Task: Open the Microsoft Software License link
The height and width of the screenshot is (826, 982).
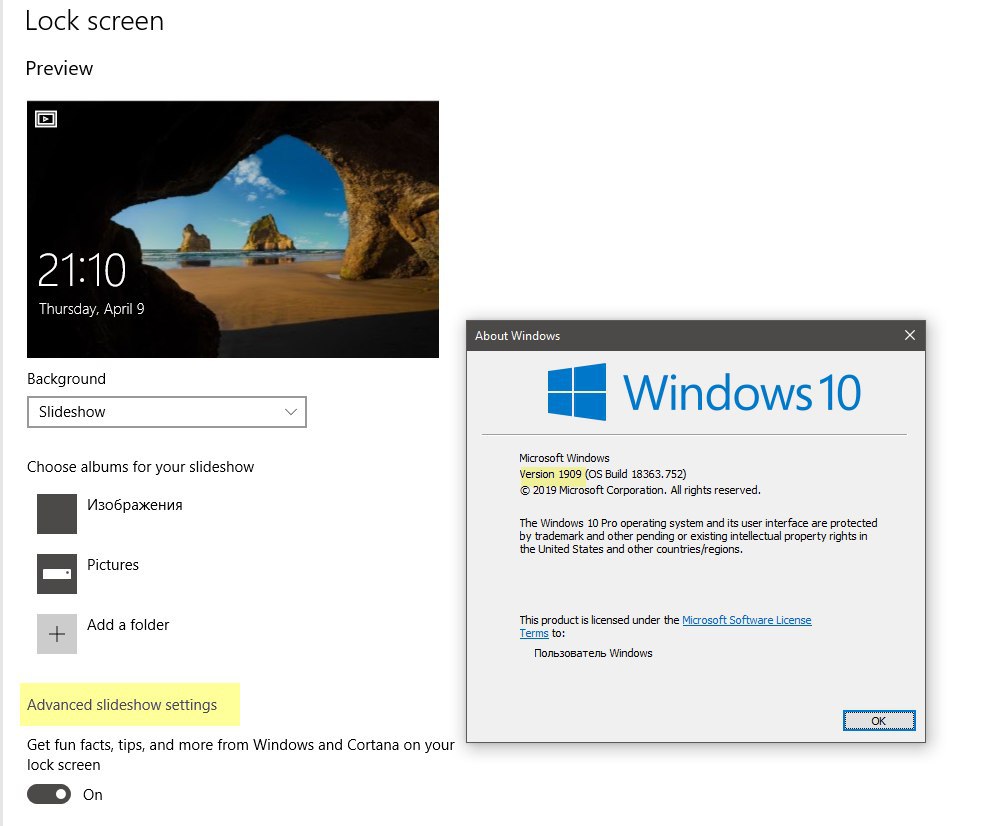Action: (x=747, y=620)
